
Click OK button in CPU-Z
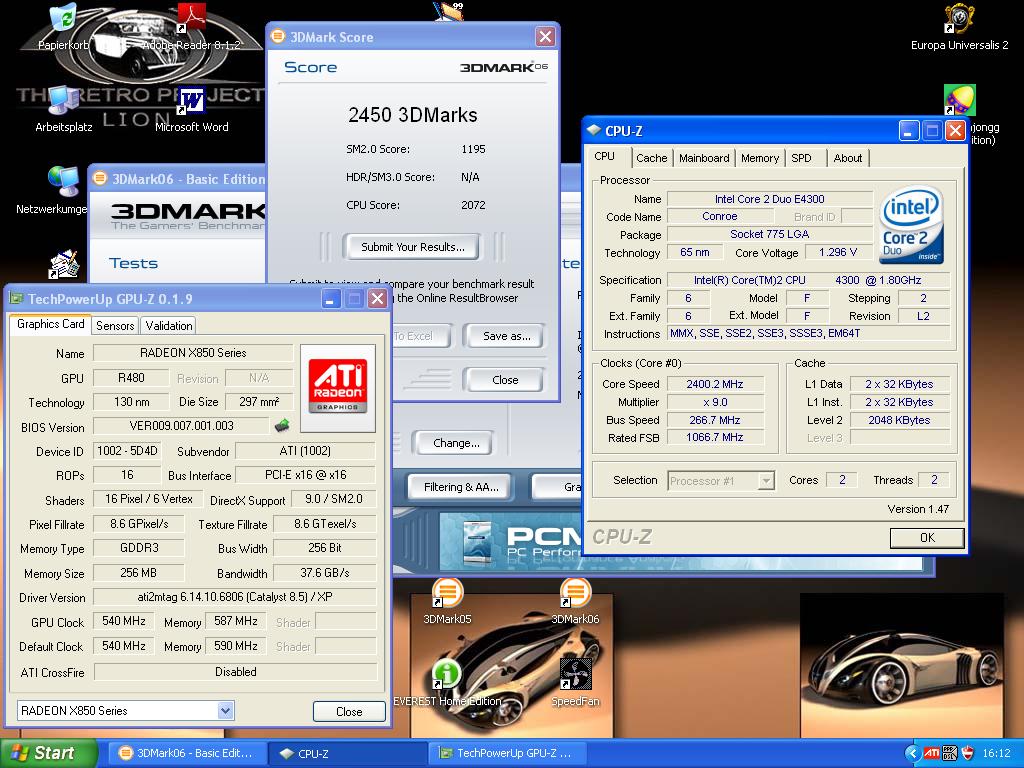[927, 537]
